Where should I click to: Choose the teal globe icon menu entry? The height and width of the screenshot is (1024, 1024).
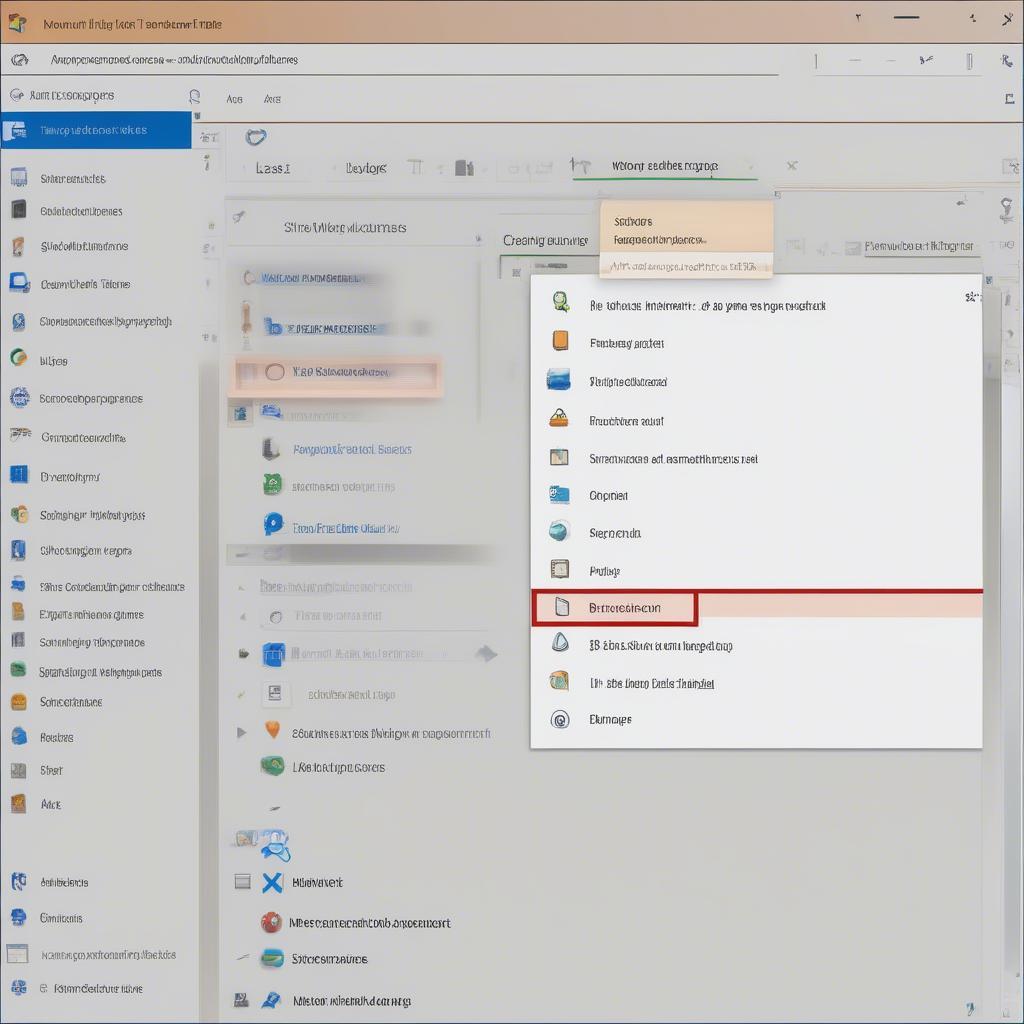point(756,533)
